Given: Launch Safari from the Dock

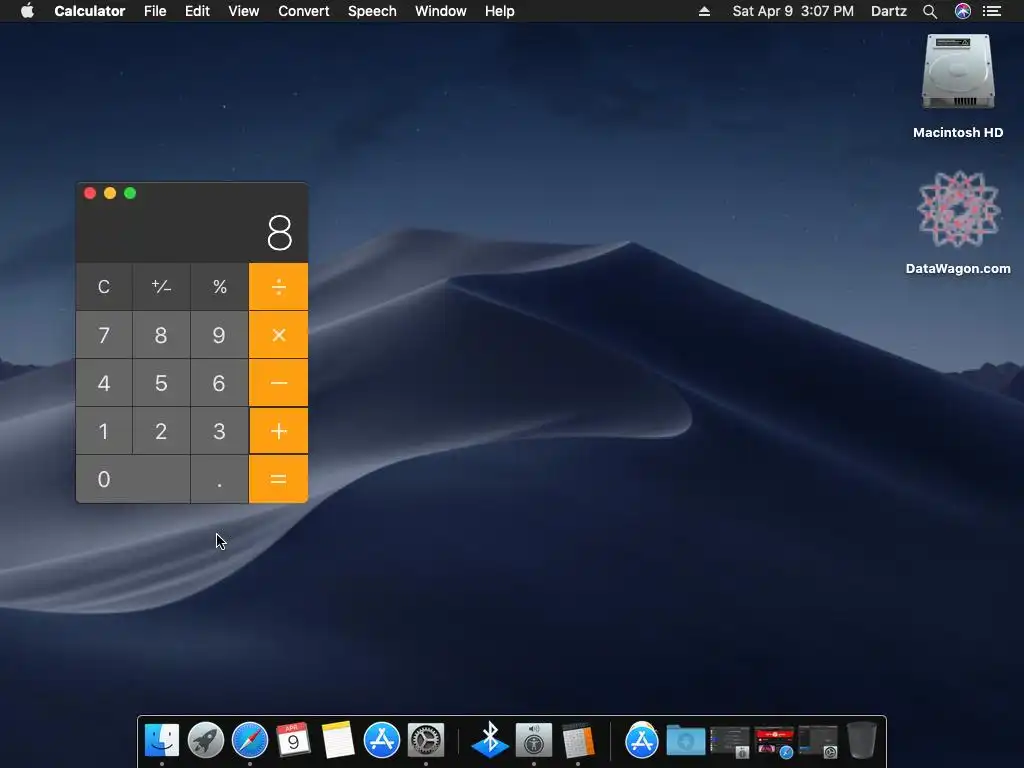Looking at the screenshot, I should (x=249, y=741).
